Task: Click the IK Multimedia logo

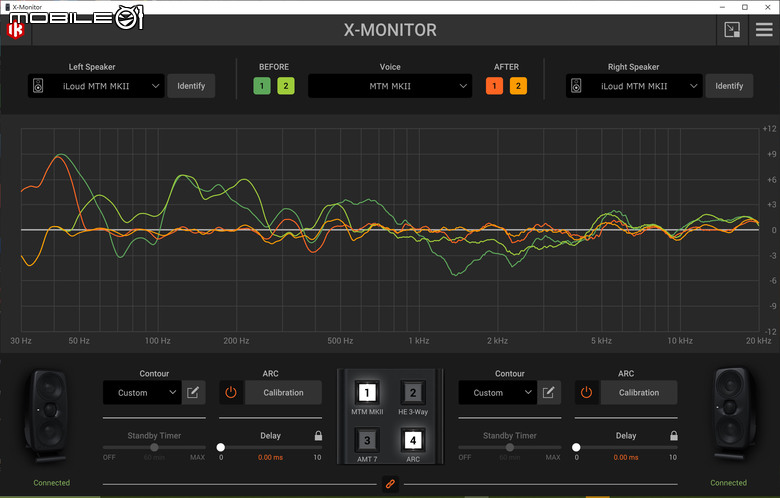Action: coord(15,30)
